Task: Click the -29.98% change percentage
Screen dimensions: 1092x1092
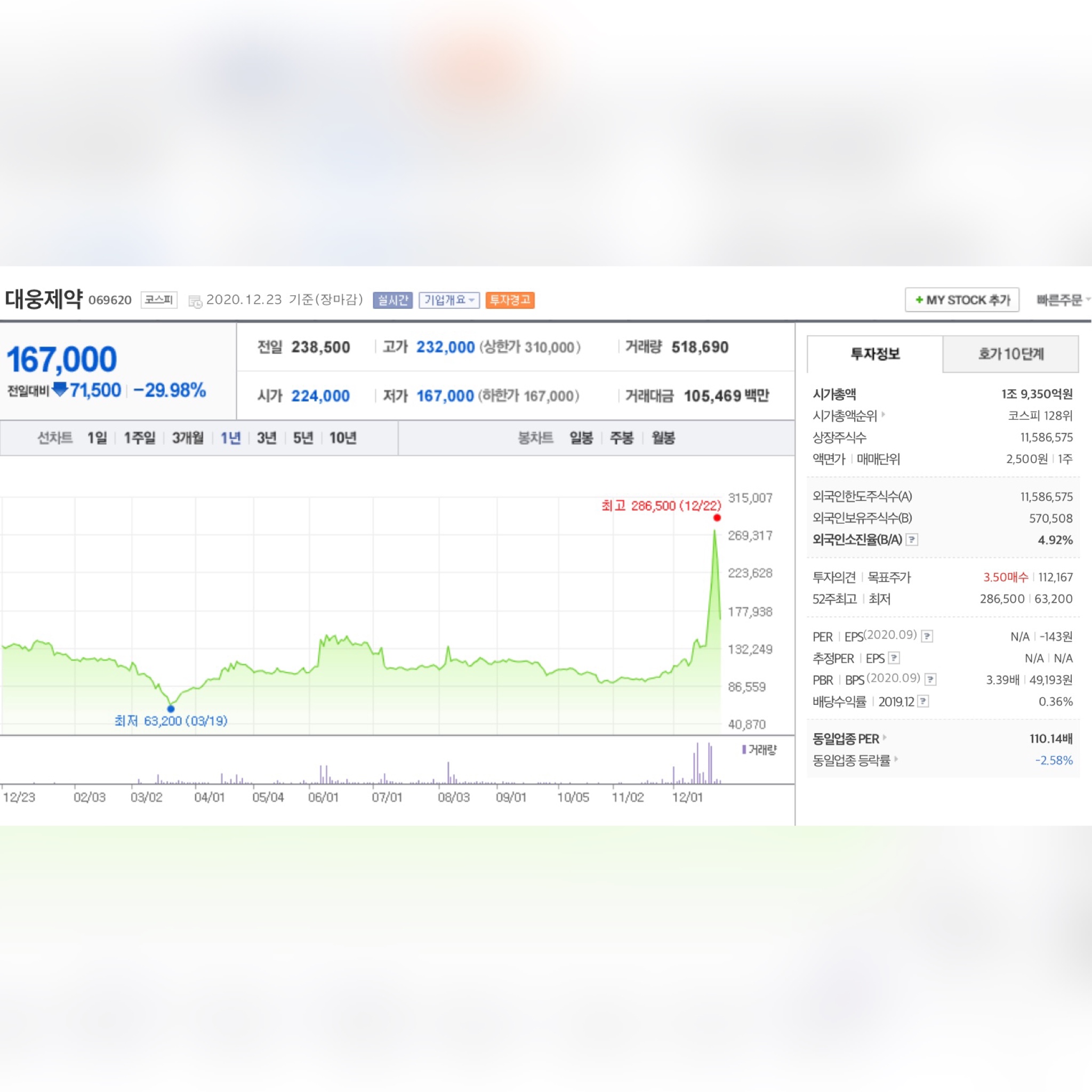Action: pos(170,390)
